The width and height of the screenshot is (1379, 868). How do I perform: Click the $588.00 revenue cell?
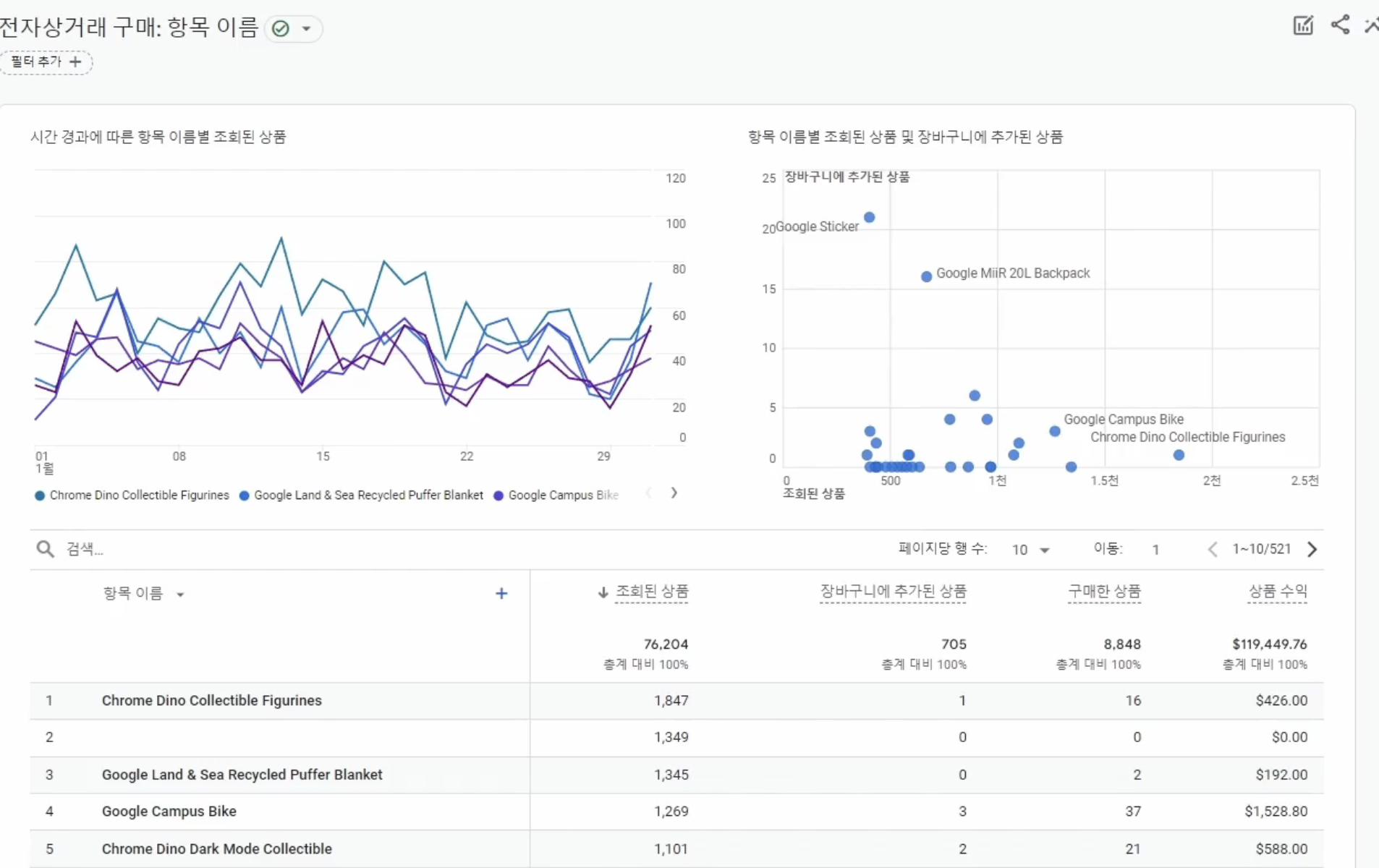click(1281, 849)
